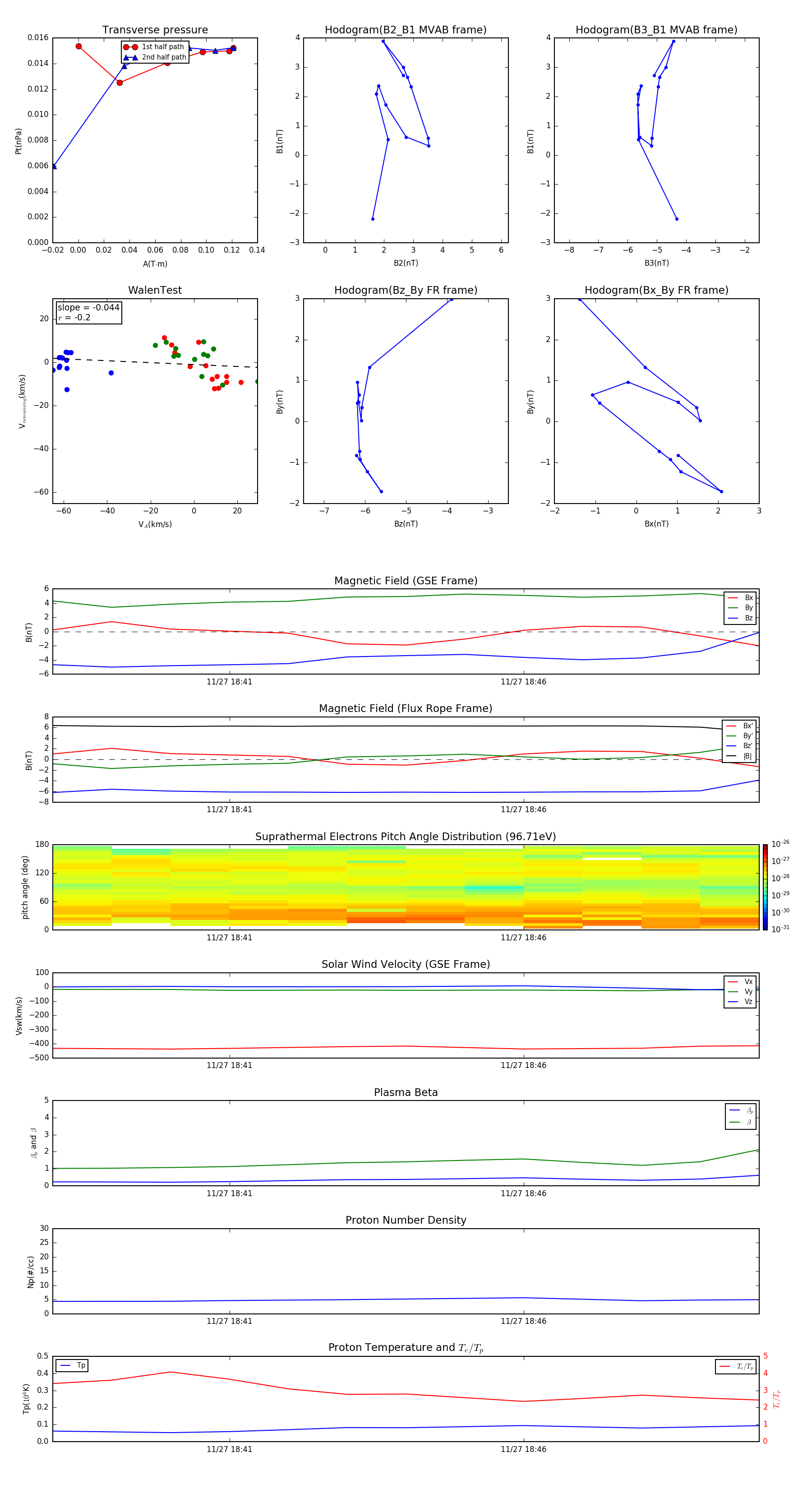
Task: Click 'pitch angle (deg)' axis label
Action: (x=25, y=887)
